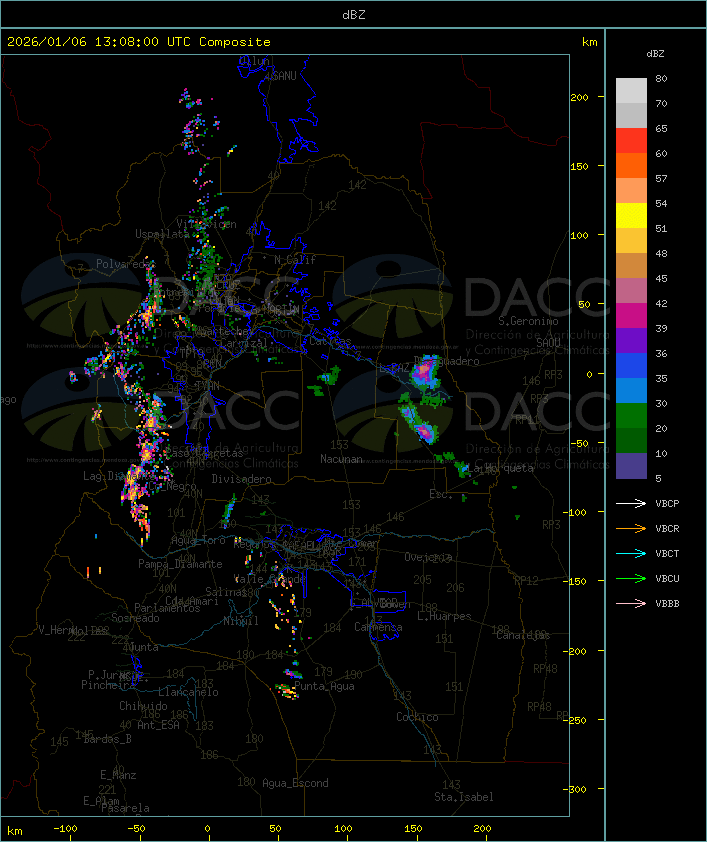The image size is (707, 842).
Task: Select the indigo 5-10 dBZ legend swatch
Action: tap(631, 466)
